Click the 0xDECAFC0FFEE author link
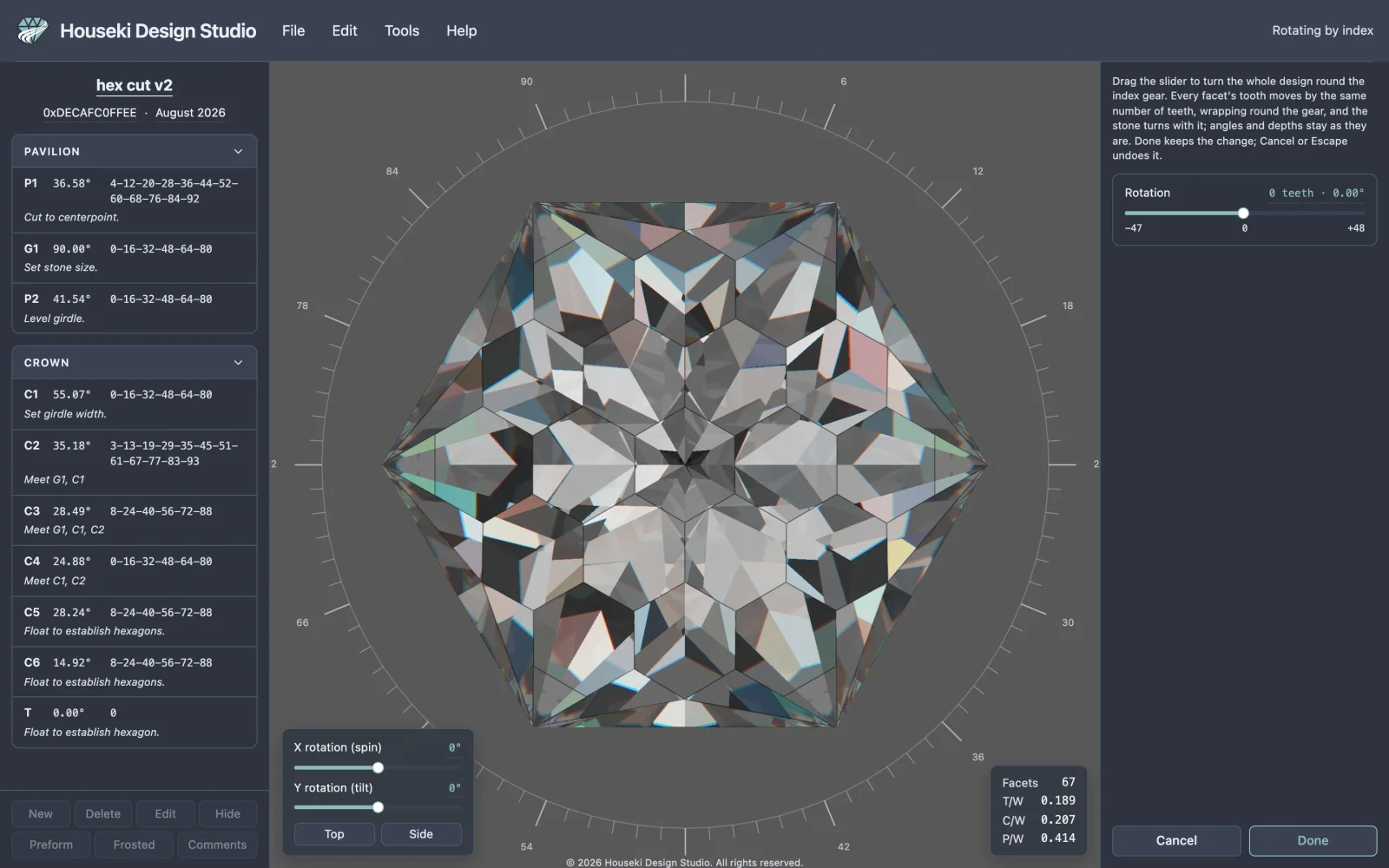The image size is (1389, 868). (90, 113)
